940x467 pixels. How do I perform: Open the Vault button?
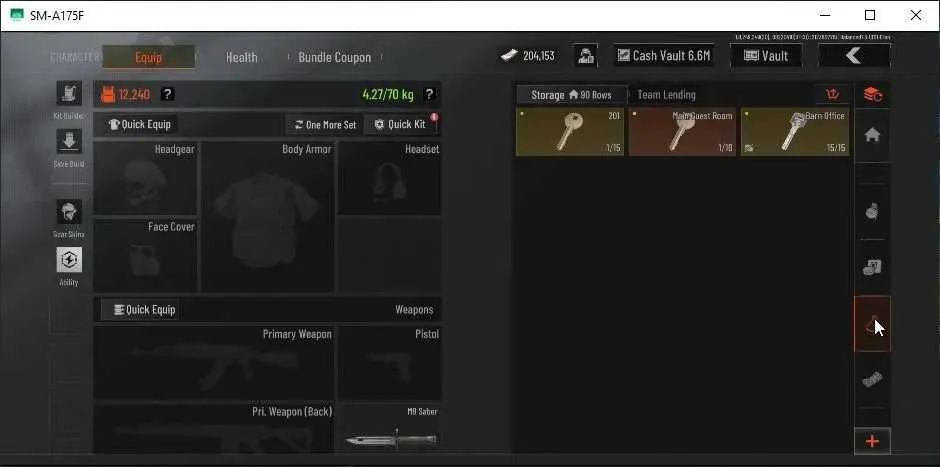pyautogui.click(x=766, y=56)
